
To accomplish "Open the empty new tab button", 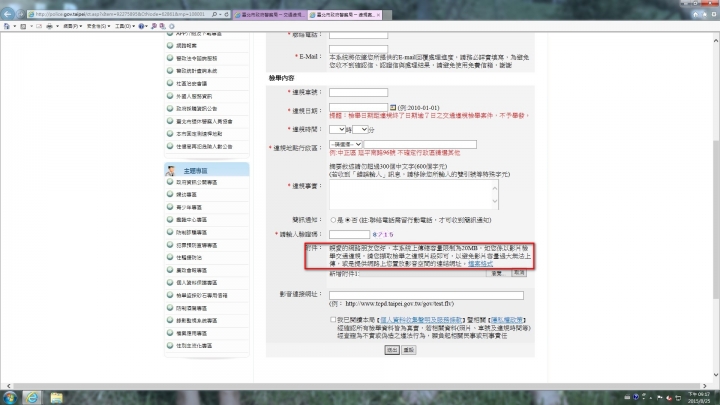I will coord(388,15).
